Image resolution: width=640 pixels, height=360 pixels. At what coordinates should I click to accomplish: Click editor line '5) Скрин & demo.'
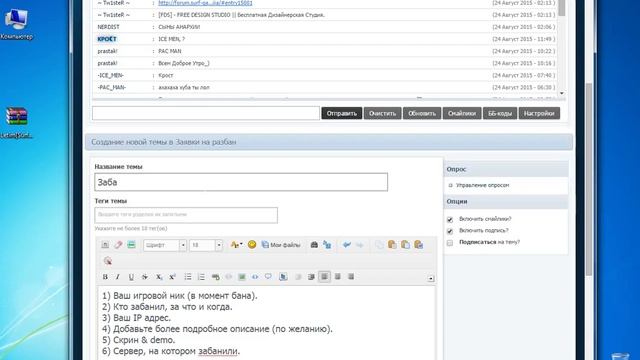138,340
